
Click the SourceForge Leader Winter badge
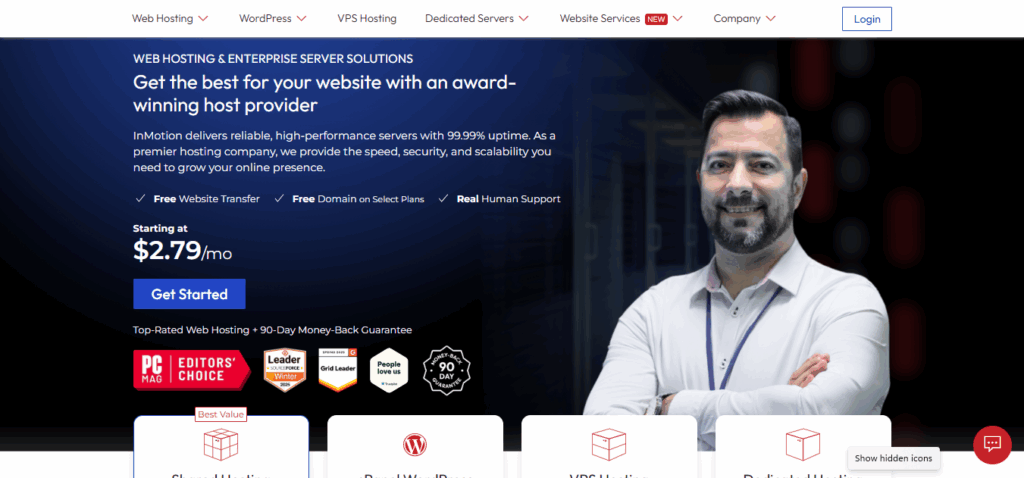coord(285,370)
